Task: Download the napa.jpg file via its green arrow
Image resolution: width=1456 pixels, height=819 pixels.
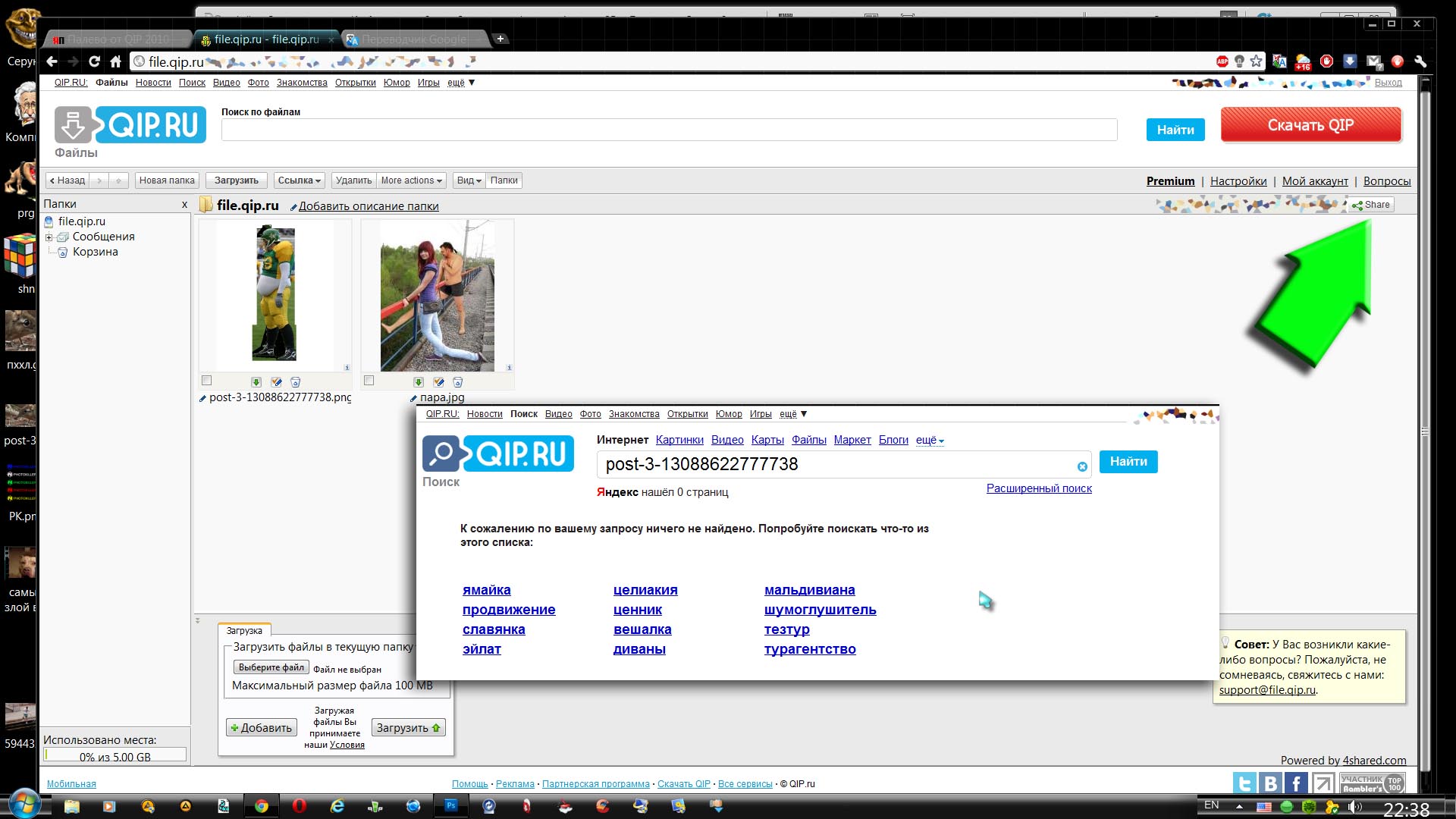Action: click(x=419, y=382)
